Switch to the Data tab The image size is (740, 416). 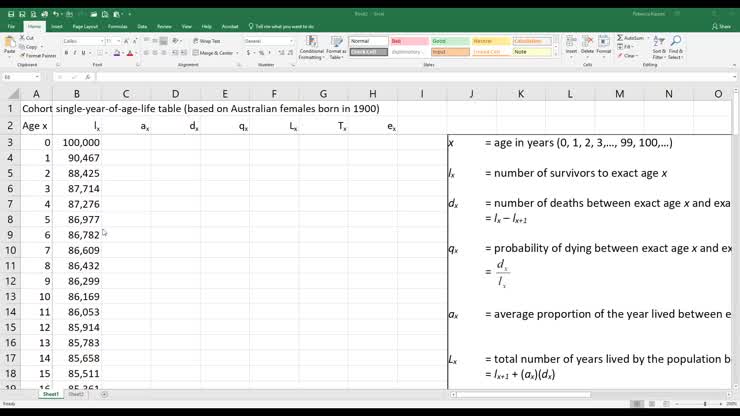tap(142, 26)
